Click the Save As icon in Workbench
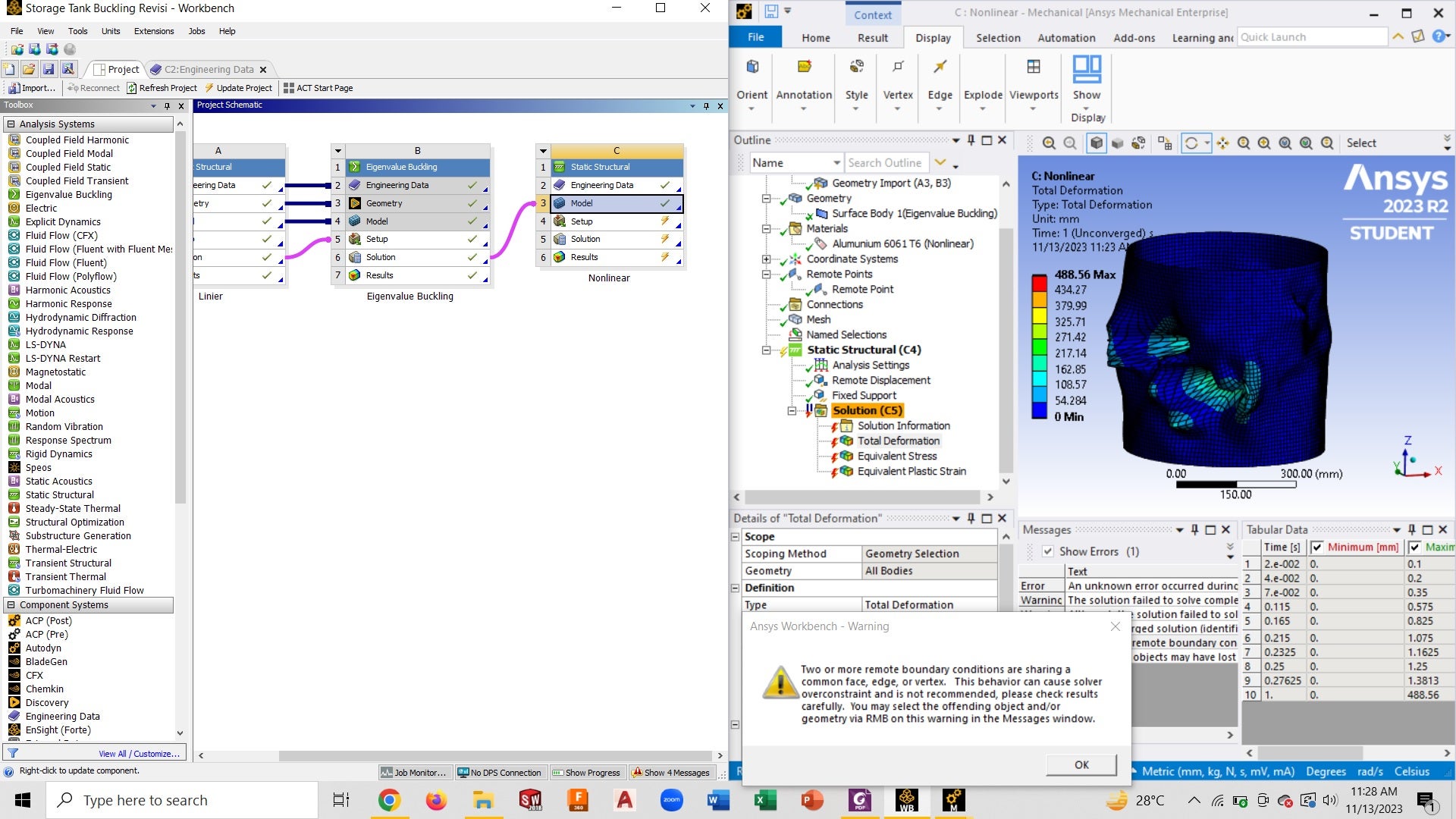This screenshot has width=1456, height=819. tap(68, 69)
